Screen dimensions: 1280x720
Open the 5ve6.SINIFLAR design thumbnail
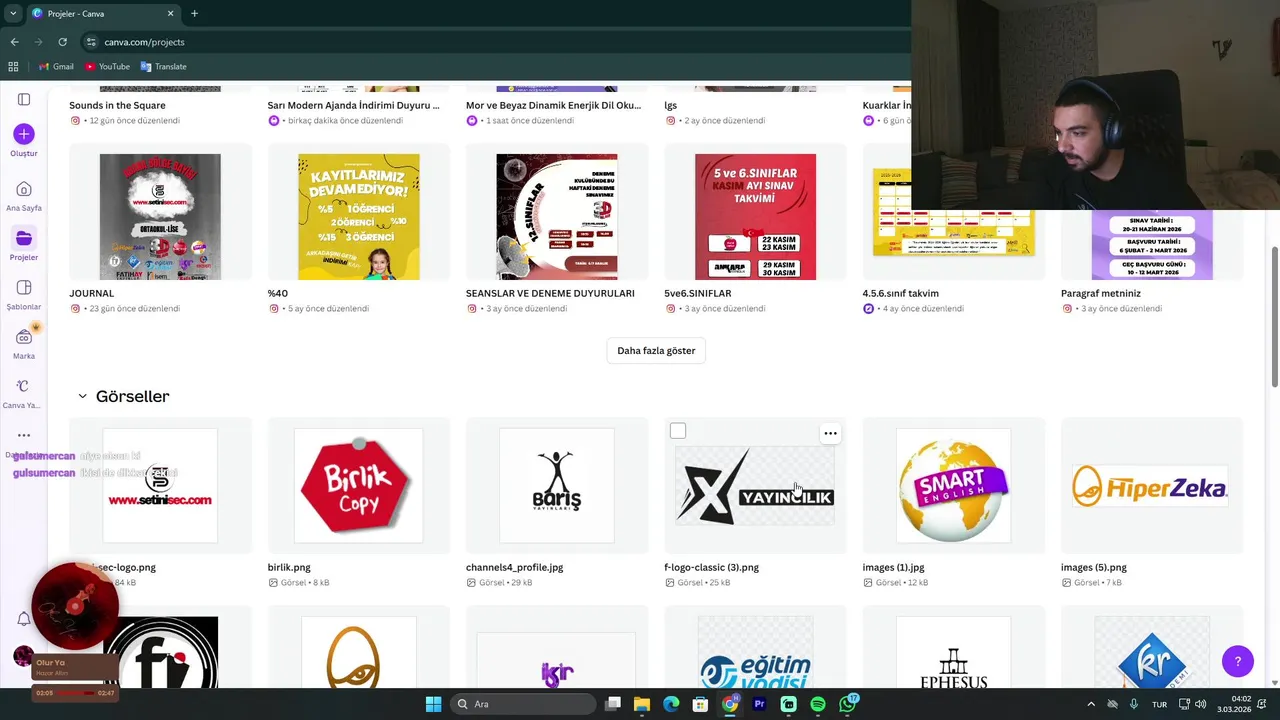pyautogui.click(x=755, y=217)
